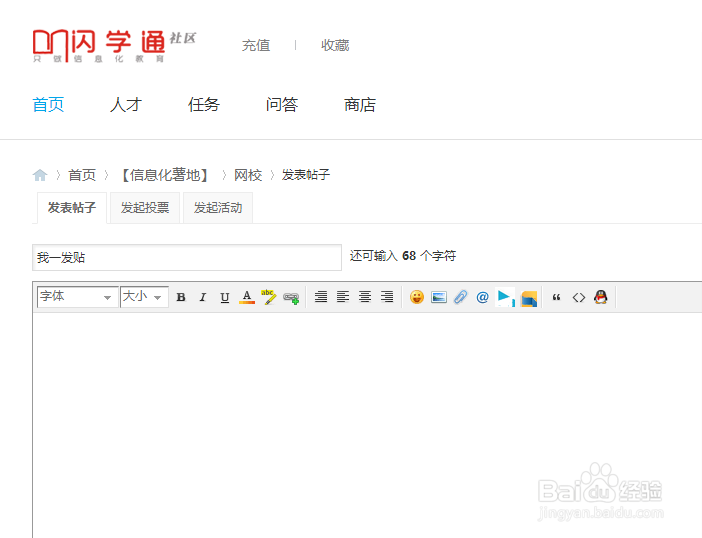This screenshot has width=702, height=538.
Task: Click the blue play media icon
Action: (505, 298)
